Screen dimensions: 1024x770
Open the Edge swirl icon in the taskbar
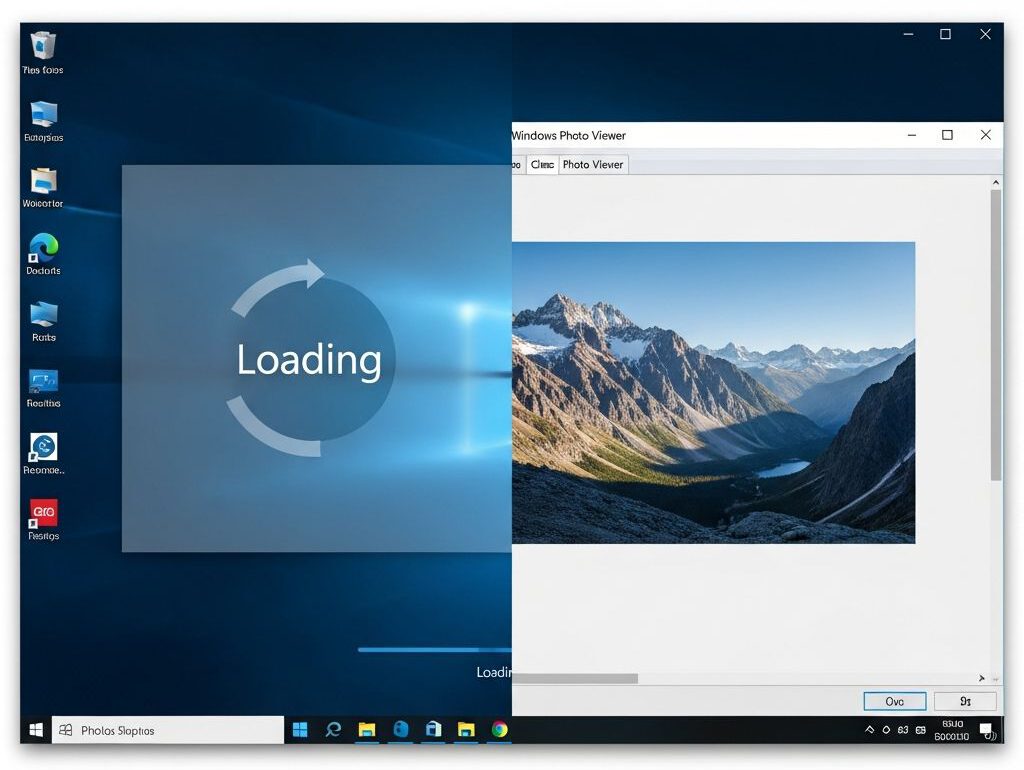[333, 730]
